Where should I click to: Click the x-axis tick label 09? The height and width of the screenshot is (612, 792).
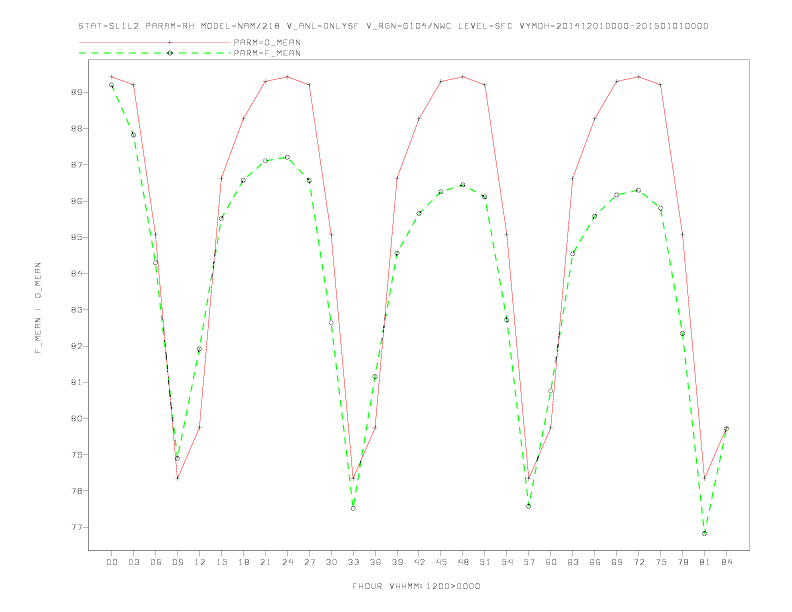[x=177, y=562]
